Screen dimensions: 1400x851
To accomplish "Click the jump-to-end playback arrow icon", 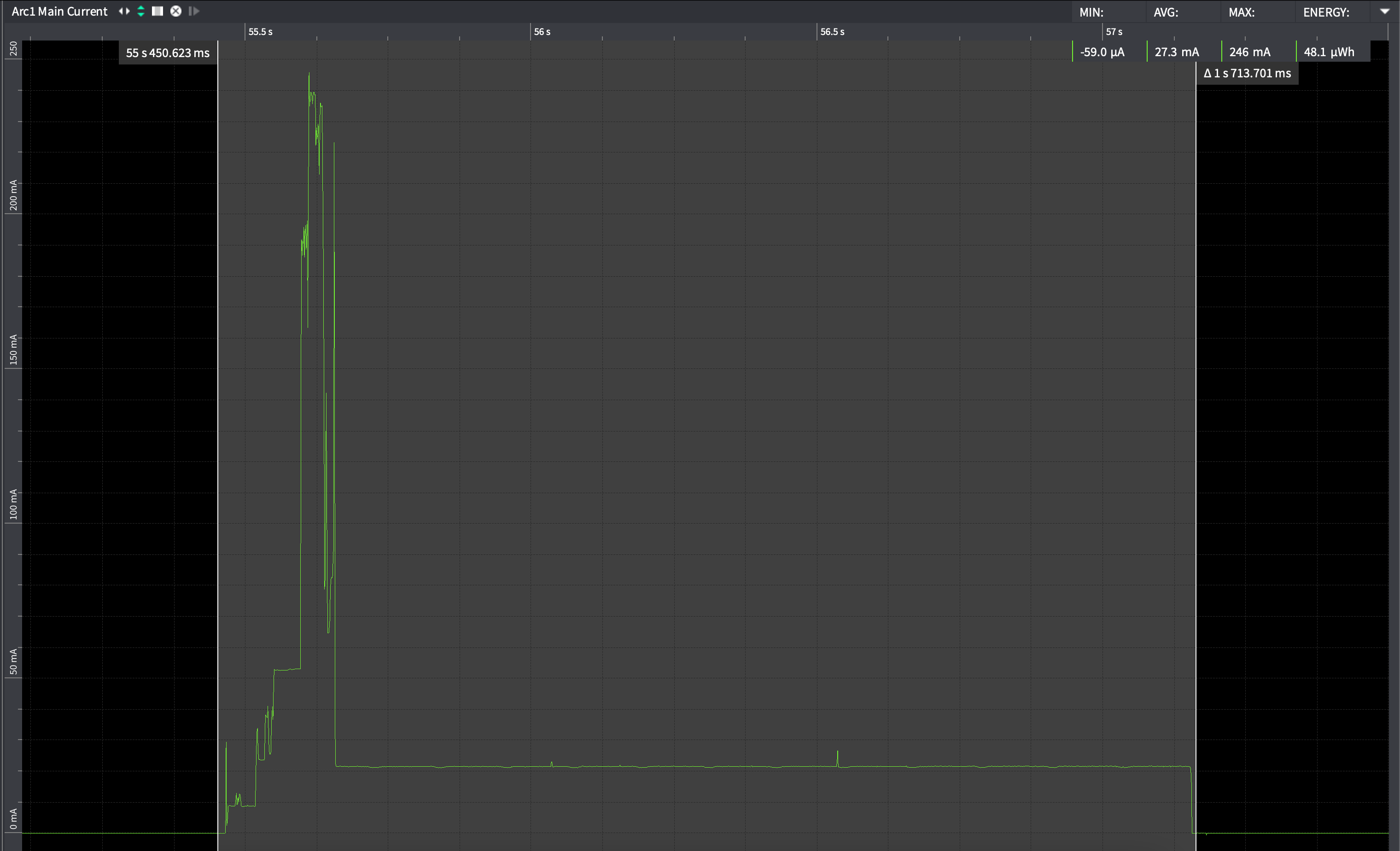I will [194, 12].
